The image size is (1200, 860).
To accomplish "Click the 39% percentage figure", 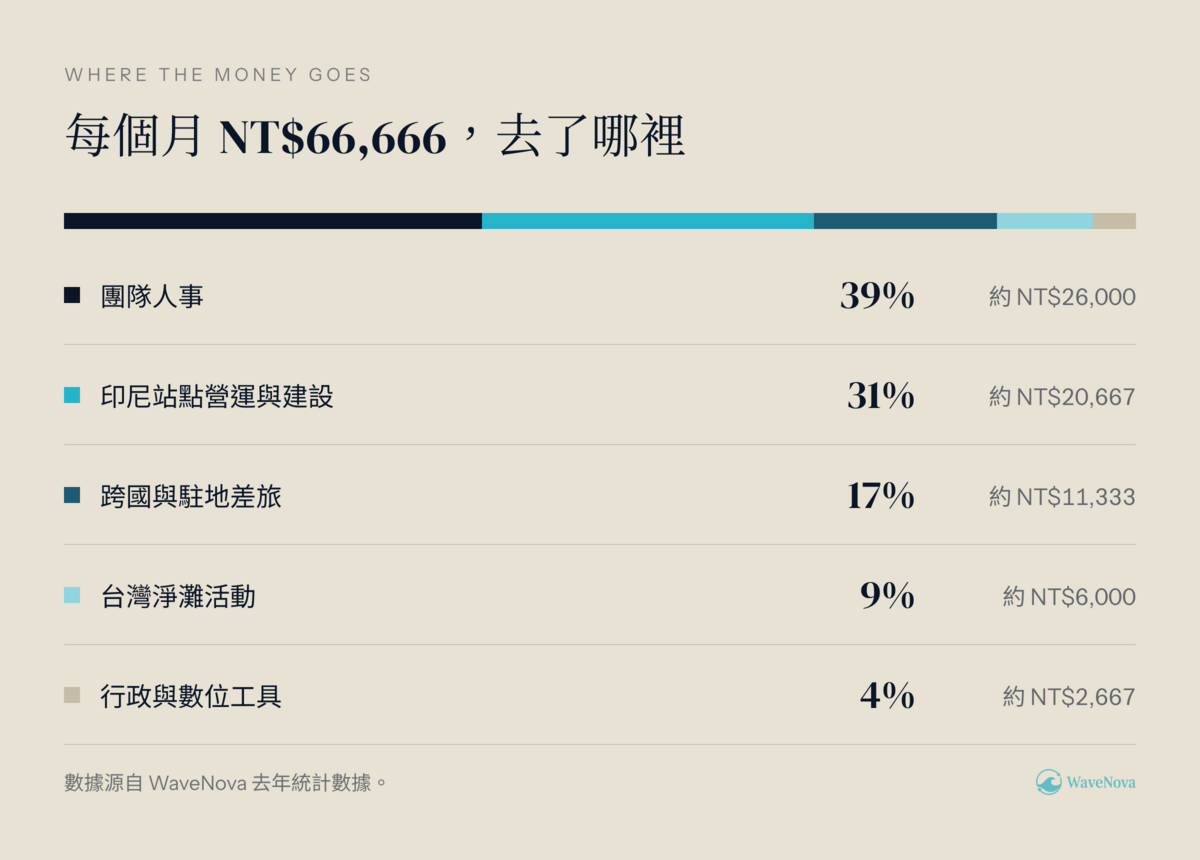I will 877,296.
